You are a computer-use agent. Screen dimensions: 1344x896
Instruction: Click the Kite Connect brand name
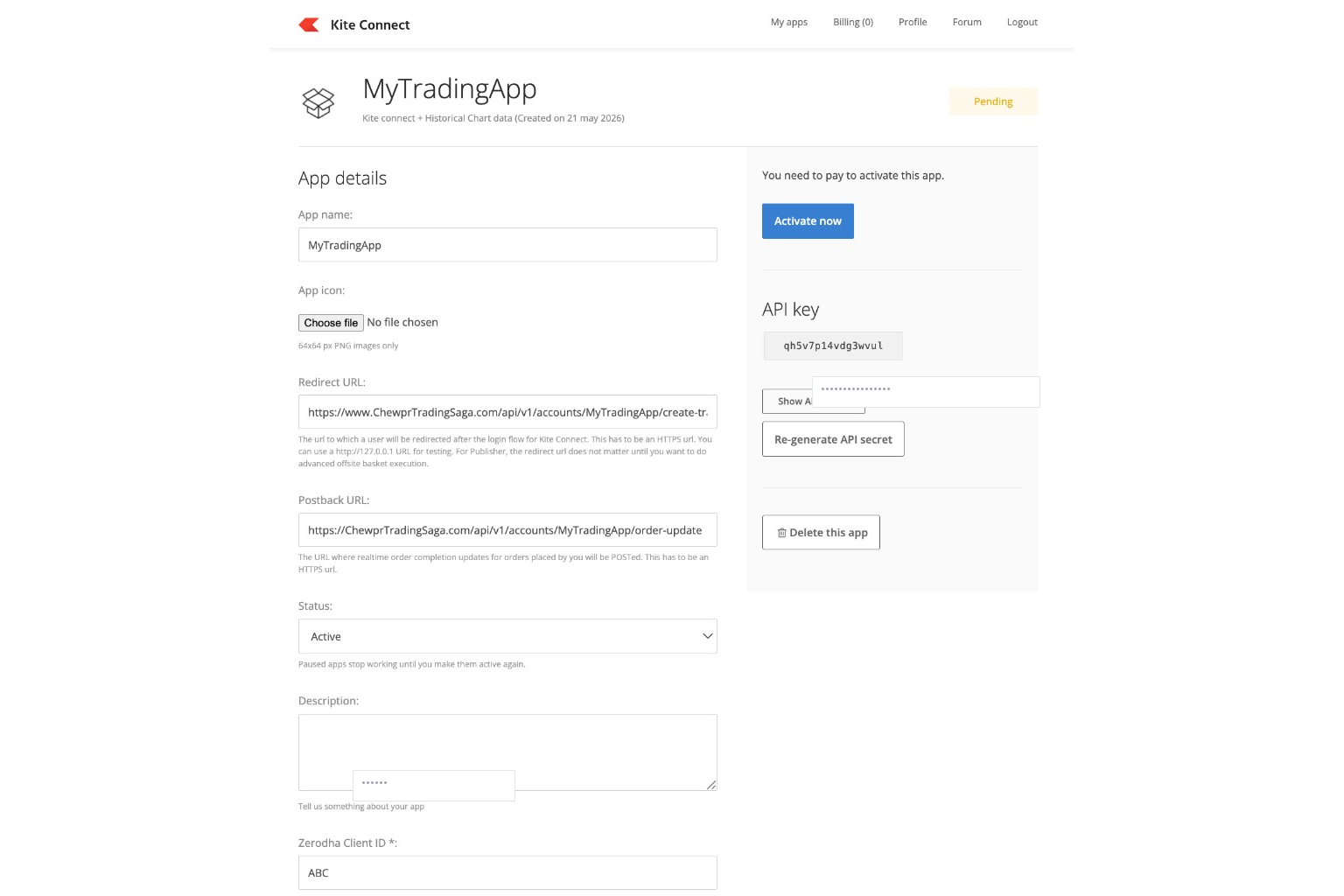pyautogui.click(x=369, y=24)
